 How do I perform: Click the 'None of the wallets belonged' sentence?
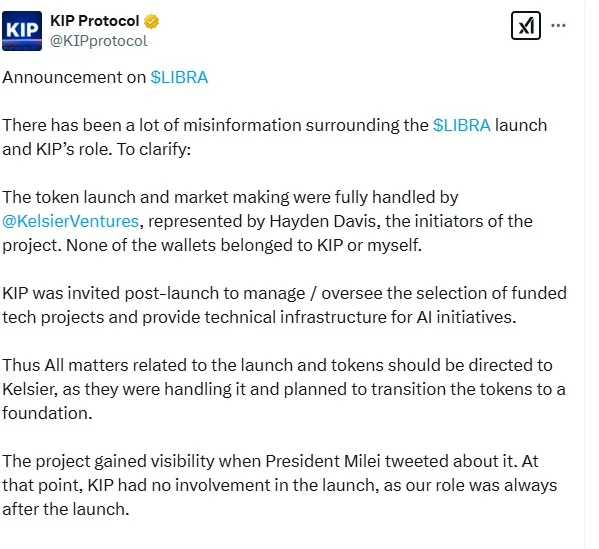244,245
